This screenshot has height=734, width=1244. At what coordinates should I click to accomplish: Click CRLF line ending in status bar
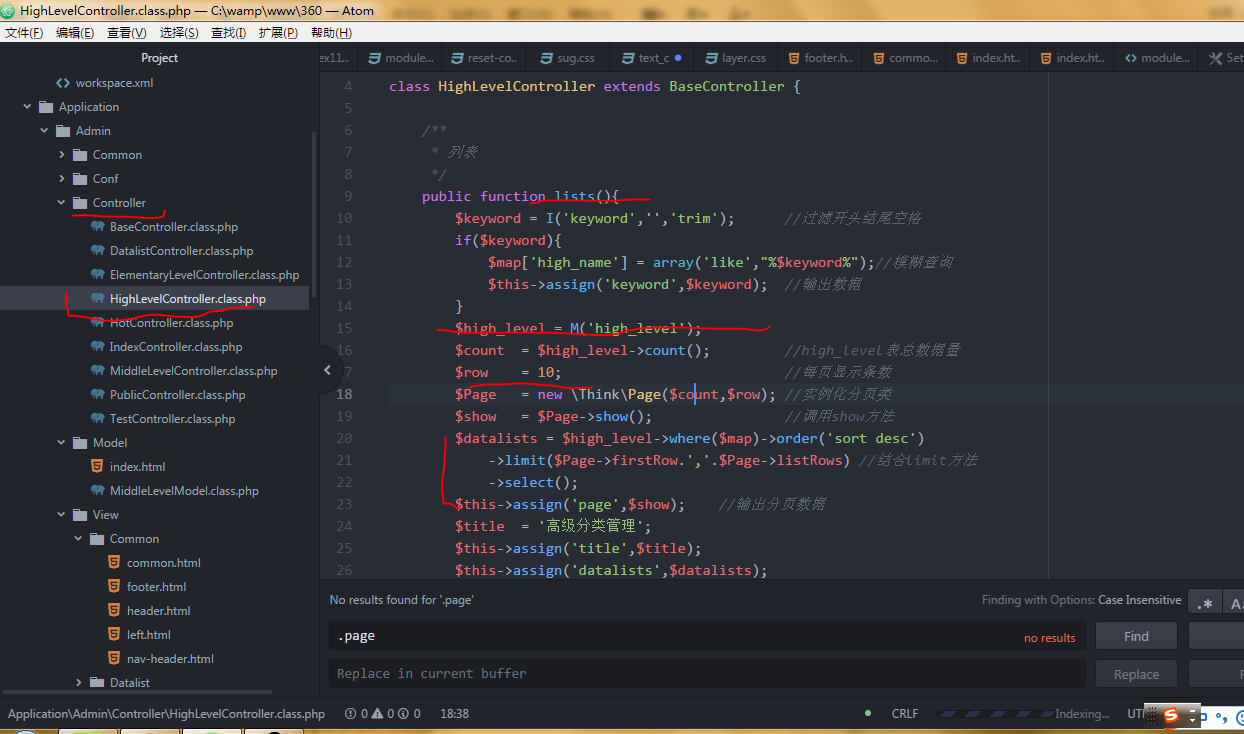click(905, 714)
